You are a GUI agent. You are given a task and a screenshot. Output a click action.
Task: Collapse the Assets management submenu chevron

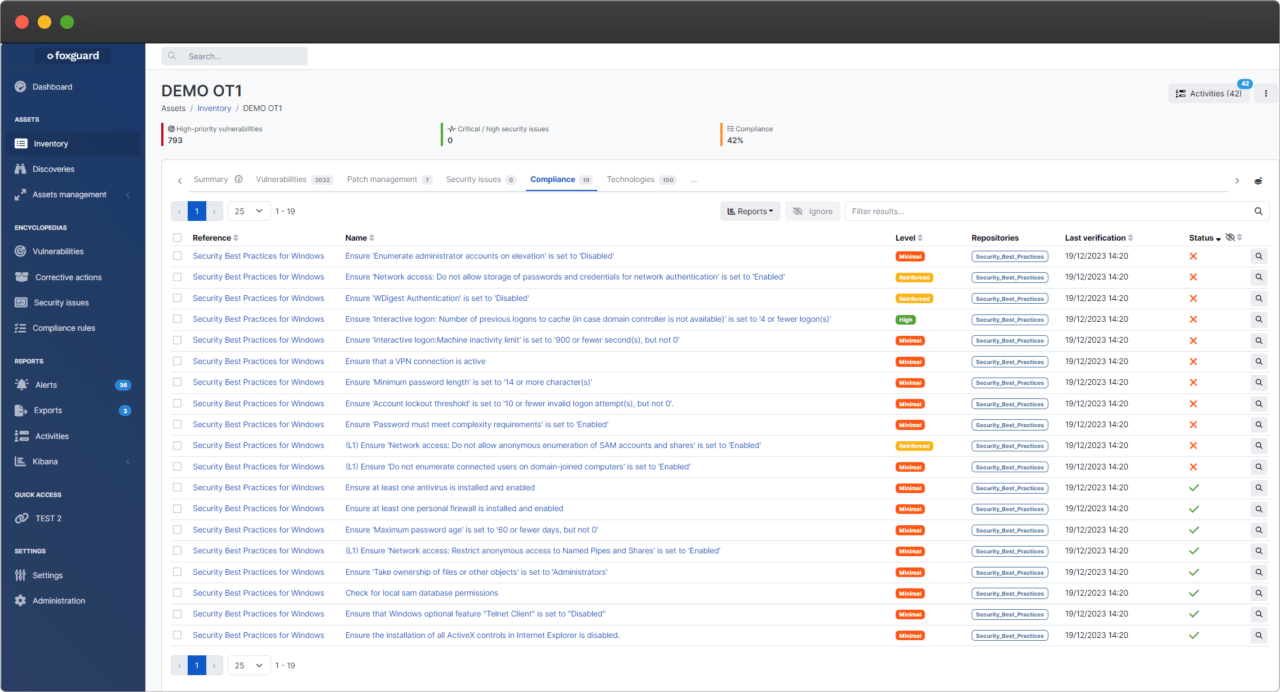pos(127,194)
